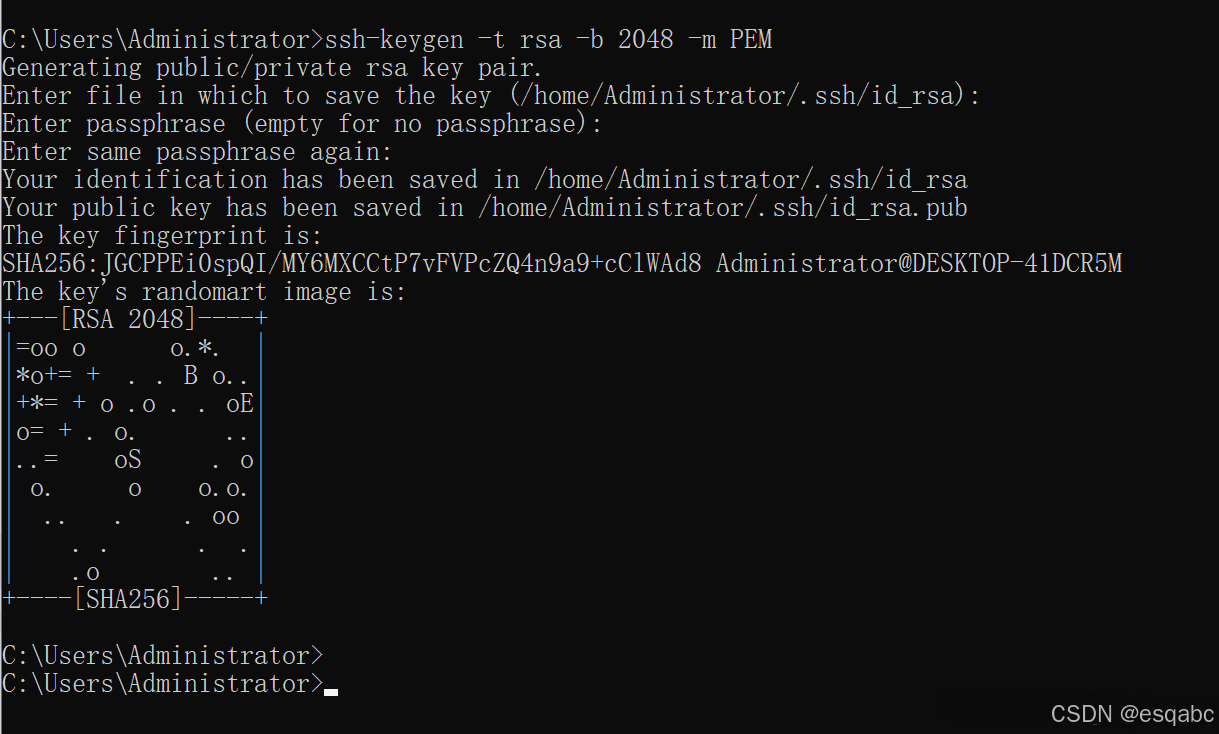This screenshot has height=734, width=1219.
Task: Click the 'randomart image is' line
Action: (x=205, y=292)
